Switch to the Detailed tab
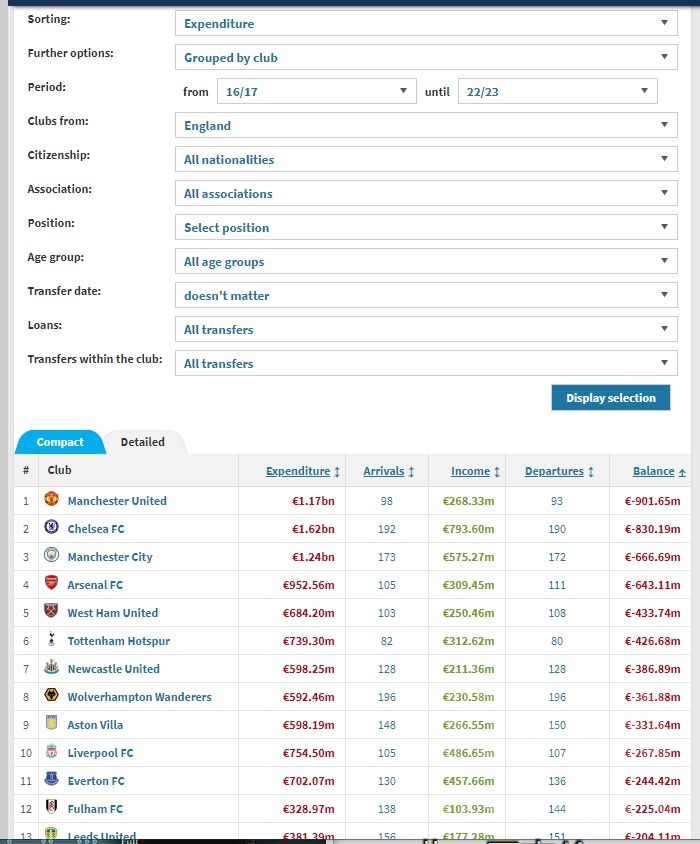The height and width of the screenshot is (844, 700). tap(143, 442)
